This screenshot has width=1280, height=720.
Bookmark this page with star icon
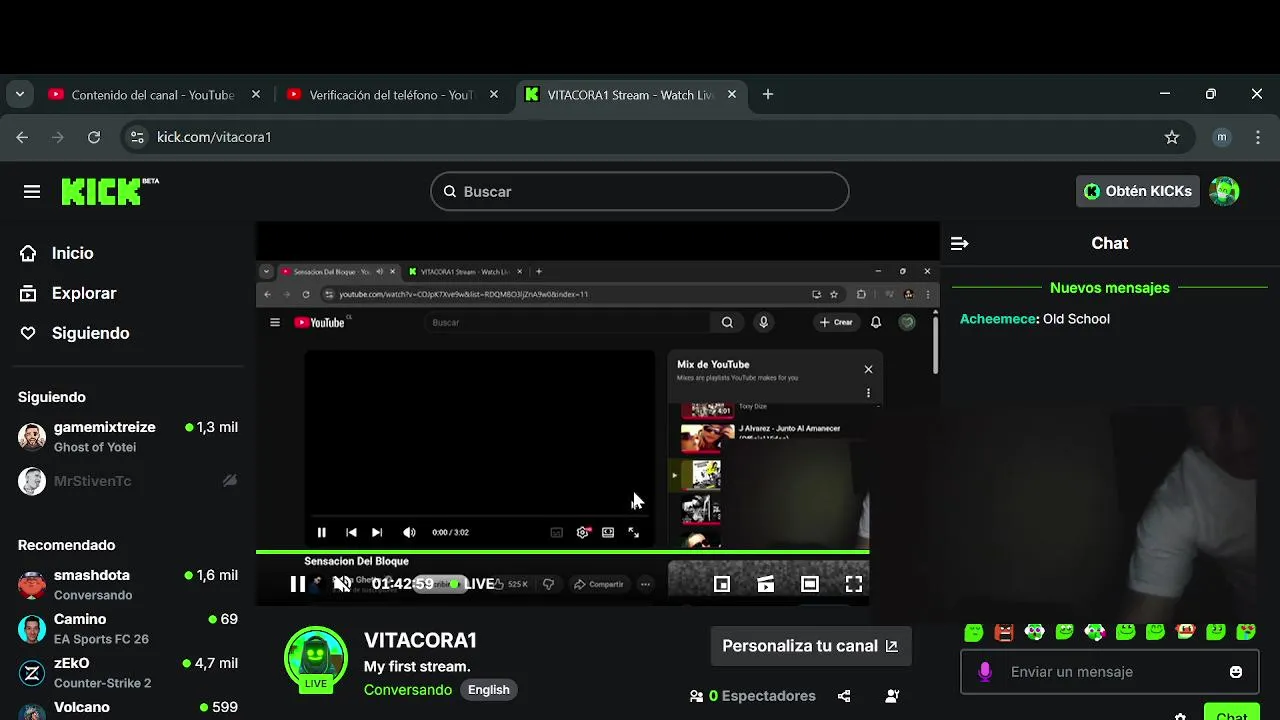[x=1172, y=137]
